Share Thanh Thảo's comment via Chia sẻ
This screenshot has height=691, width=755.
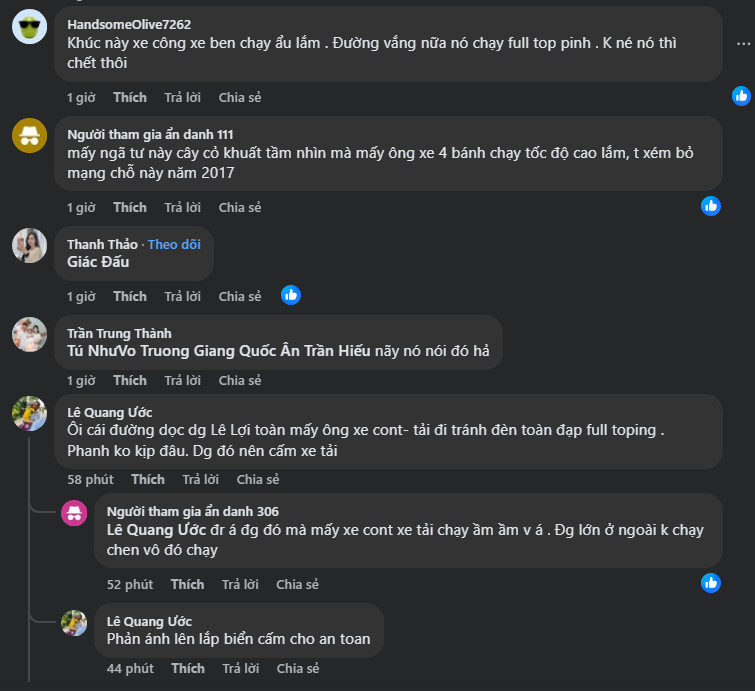pyautogui.click(x=240, y=296)
